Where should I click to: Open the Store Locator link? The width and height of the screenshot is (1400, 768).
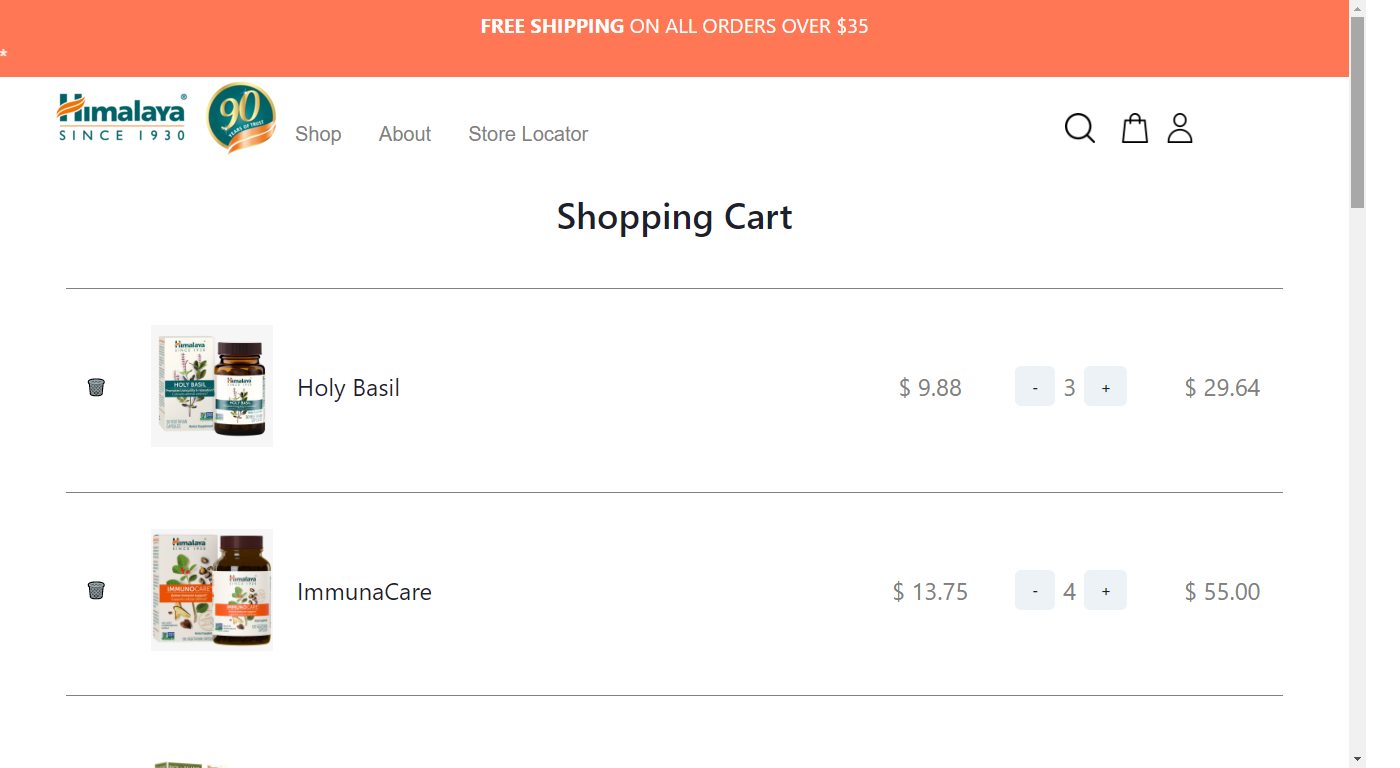click(x=528, y=134)
